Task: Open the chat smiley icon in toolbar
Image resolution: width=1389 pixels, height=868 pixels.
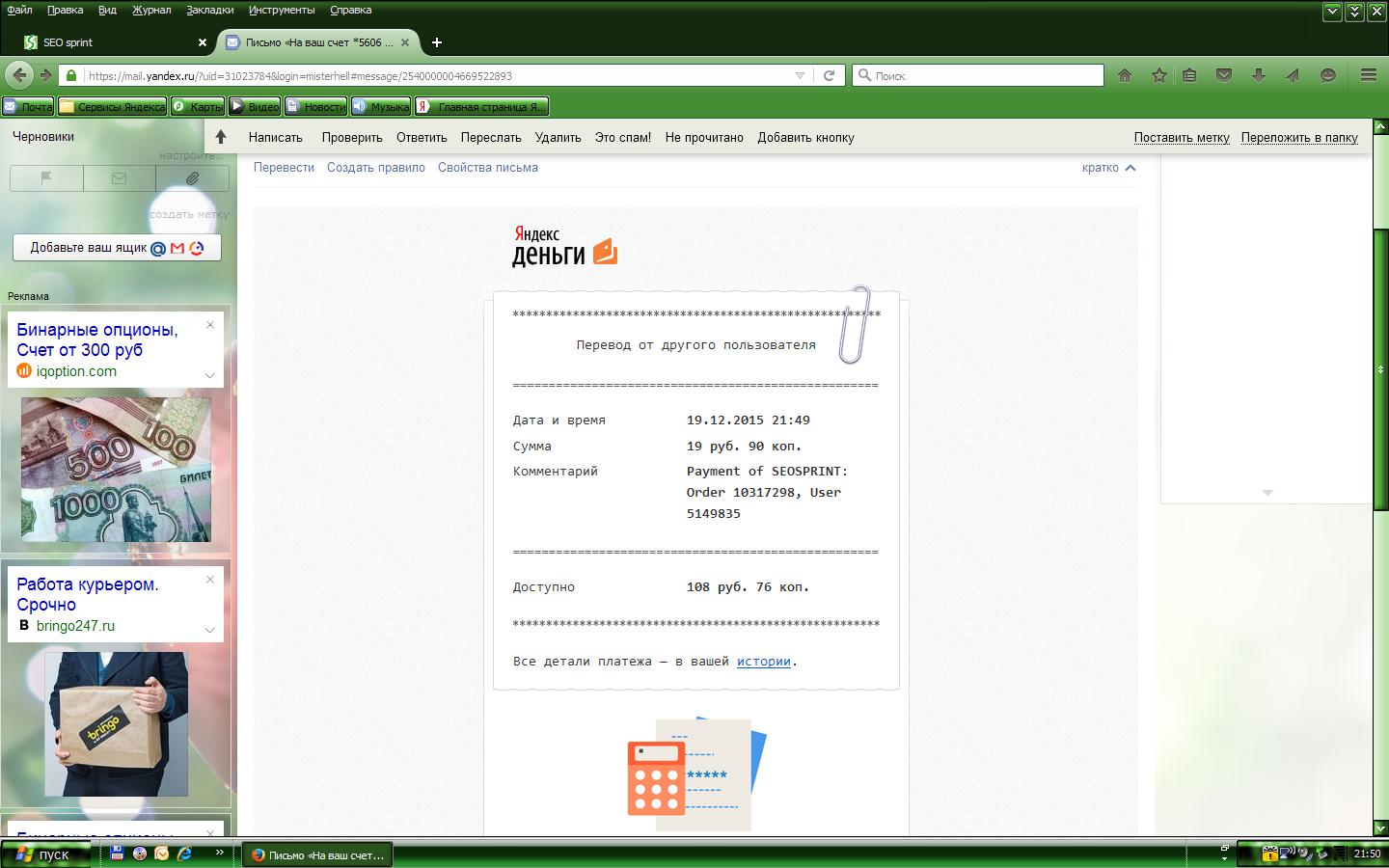Action: 1328,75
